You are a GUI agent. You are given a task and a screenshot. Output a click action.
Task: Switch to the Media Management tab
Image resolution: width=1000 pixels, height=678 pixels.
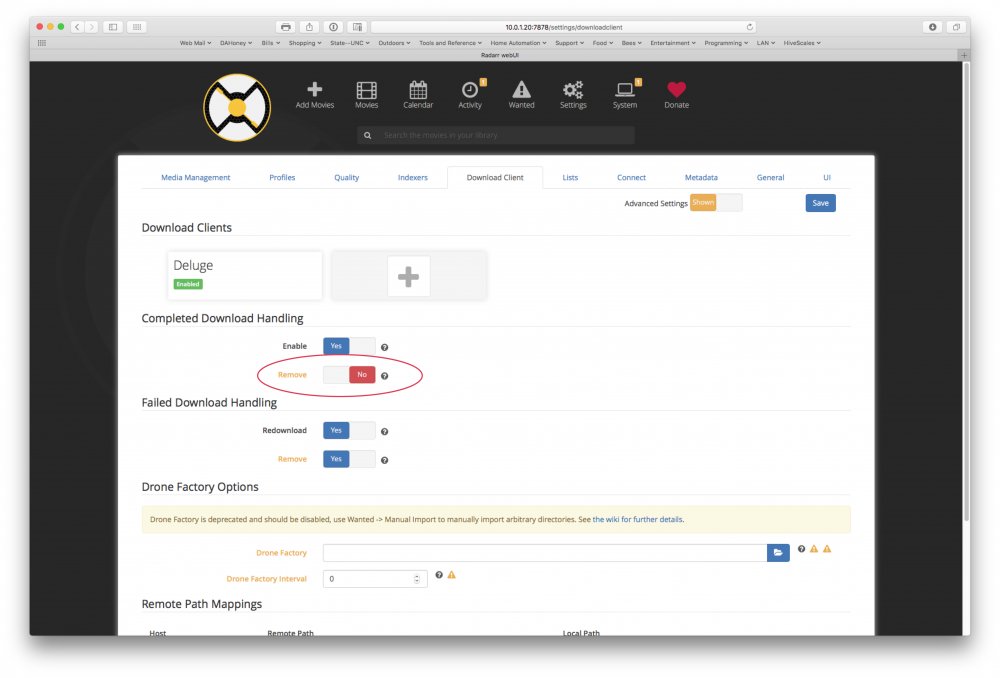196,178
